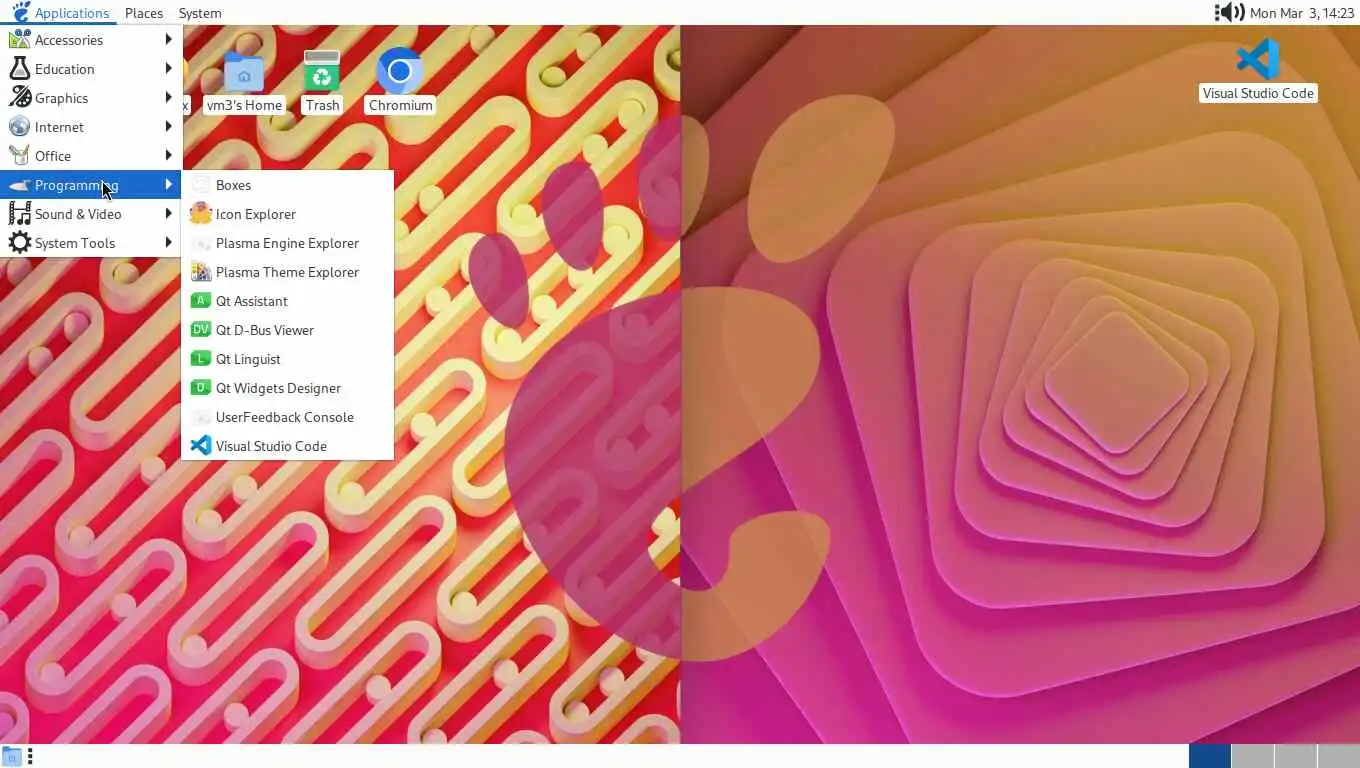The image size is (1360, 768).
Task: Open Boxes from the Programming submenu
Action: 287,185
